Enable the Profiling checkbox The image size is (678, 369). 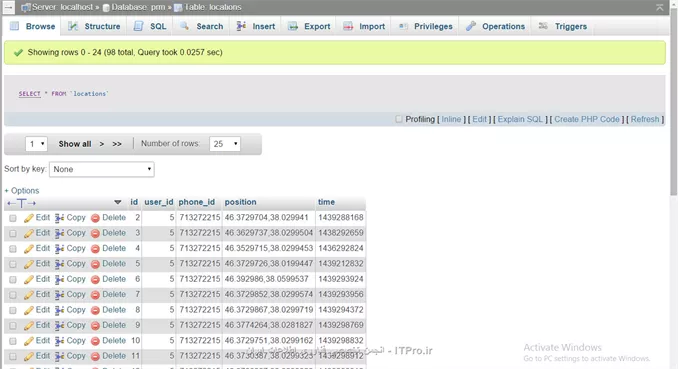click(399, 119)
